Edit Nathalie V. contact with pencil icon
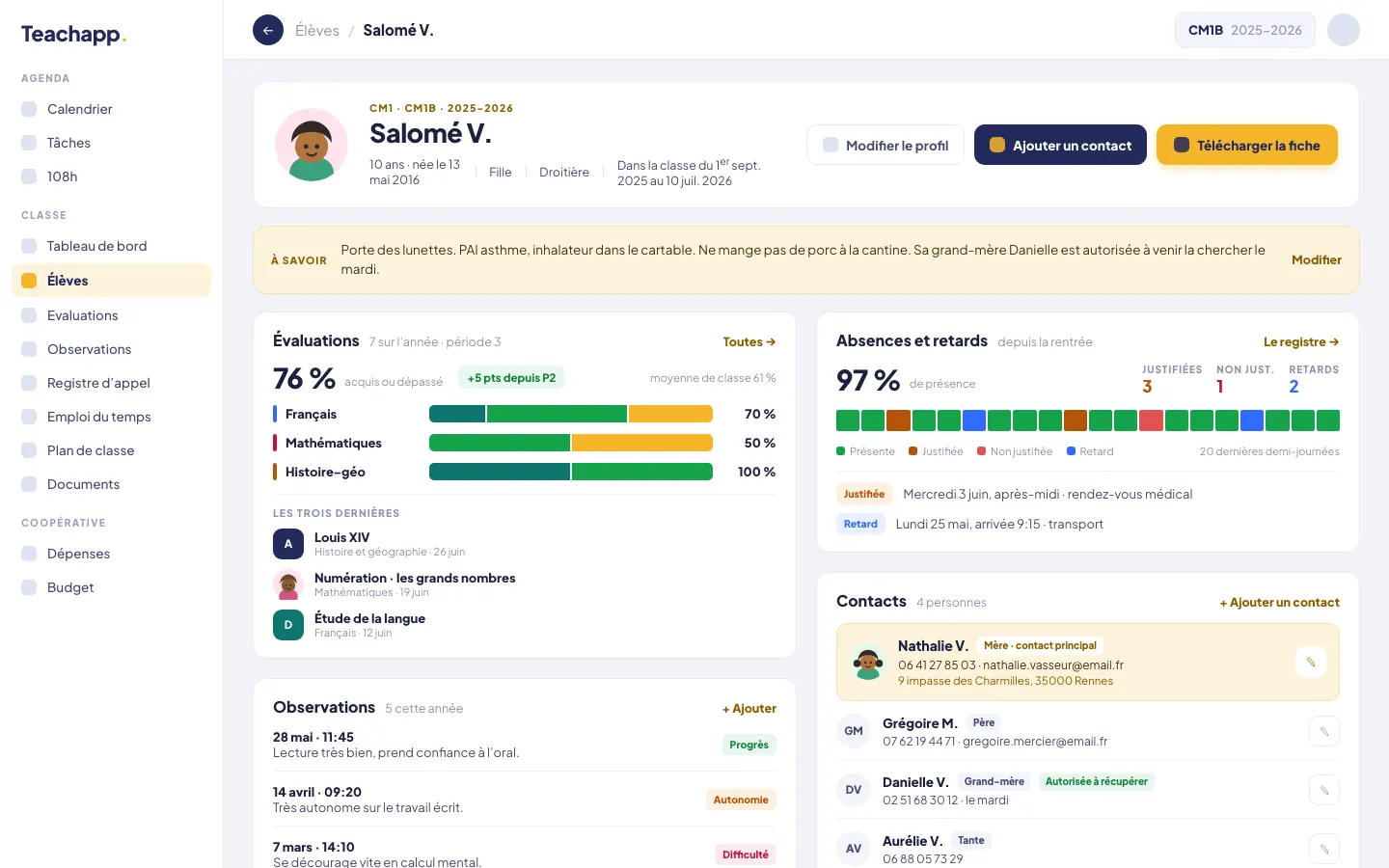 pyautogui.click(x=1311, y=662)
